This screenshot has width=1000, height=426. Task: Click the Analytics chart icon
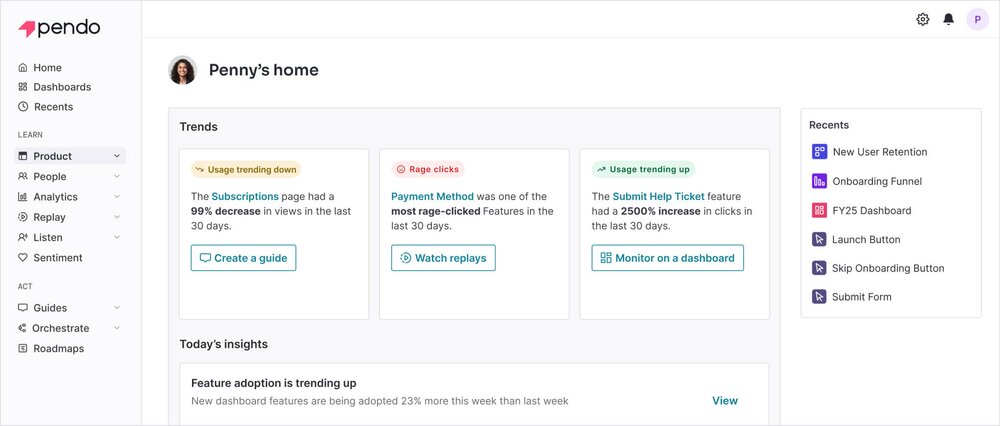[x=23, y=197]
